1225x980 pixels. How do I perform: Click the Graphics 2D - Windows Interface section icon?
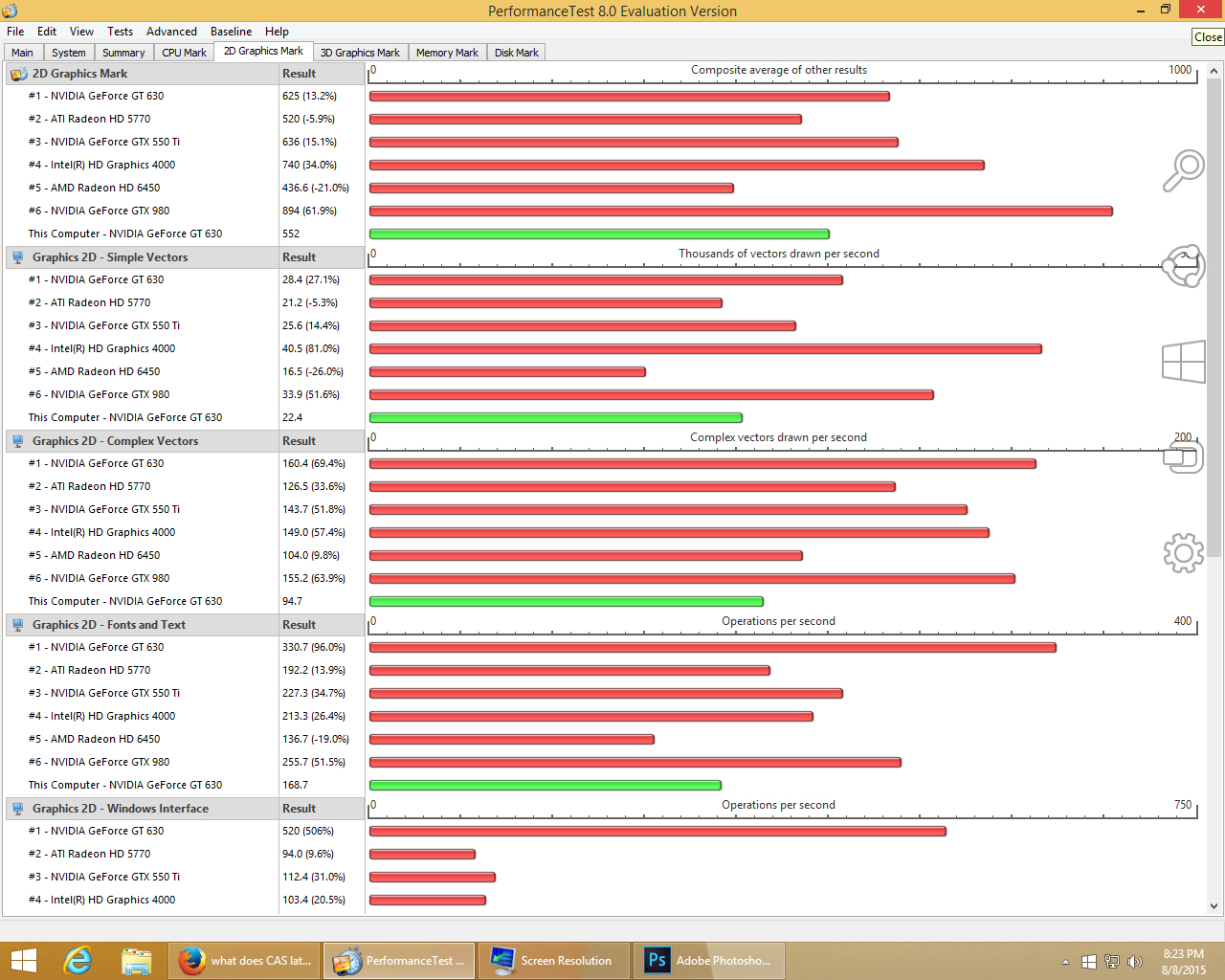tap(18, 809)
